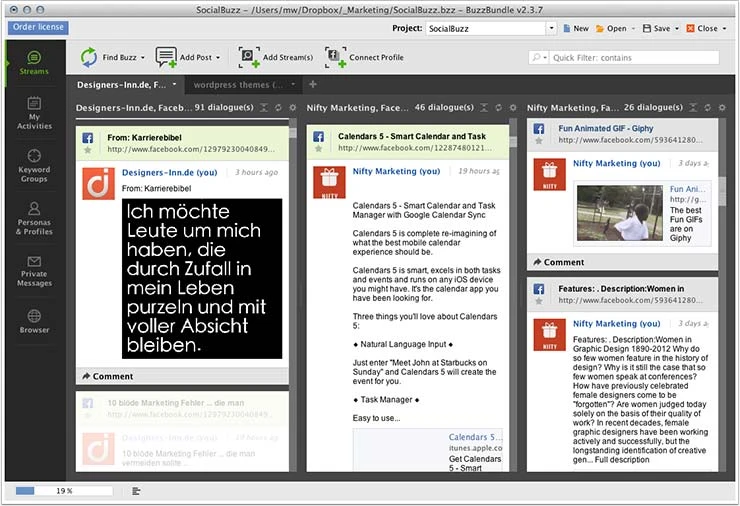Click Facebook icon on Fun Animated GIF post
Viewport: 740px width, 506px height.
coord(539,128)
